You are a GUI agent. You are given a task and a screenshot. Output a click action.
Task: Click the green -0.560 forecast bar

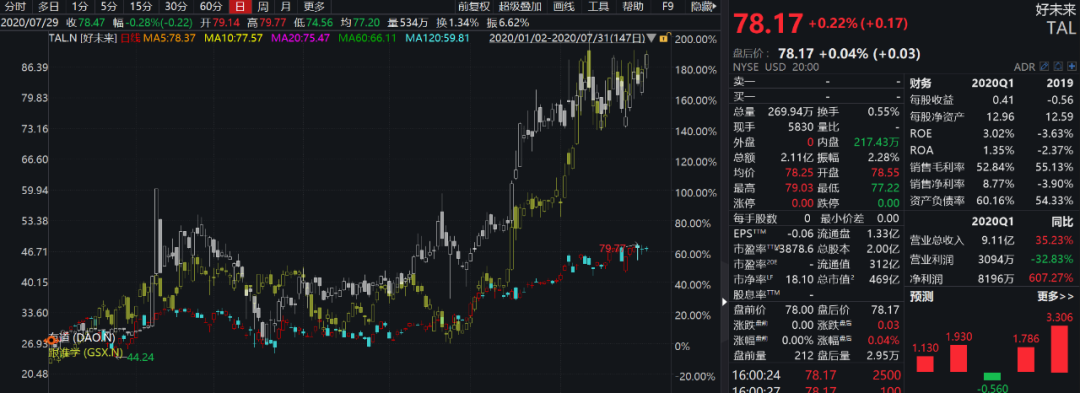click(x=993, y=376)
